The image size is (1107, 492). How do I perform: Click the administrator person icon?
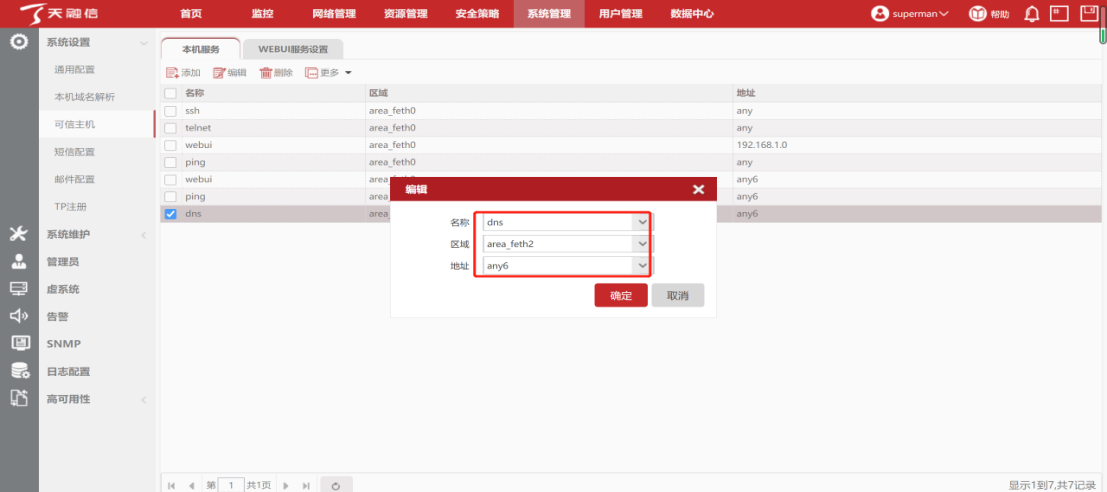click(19, 261)
